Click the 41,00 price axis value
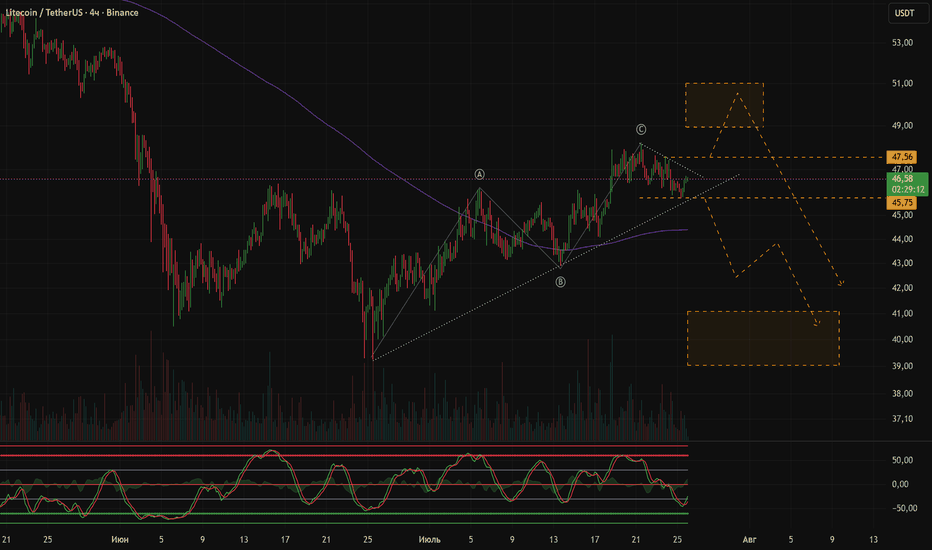 pos(902,313)
